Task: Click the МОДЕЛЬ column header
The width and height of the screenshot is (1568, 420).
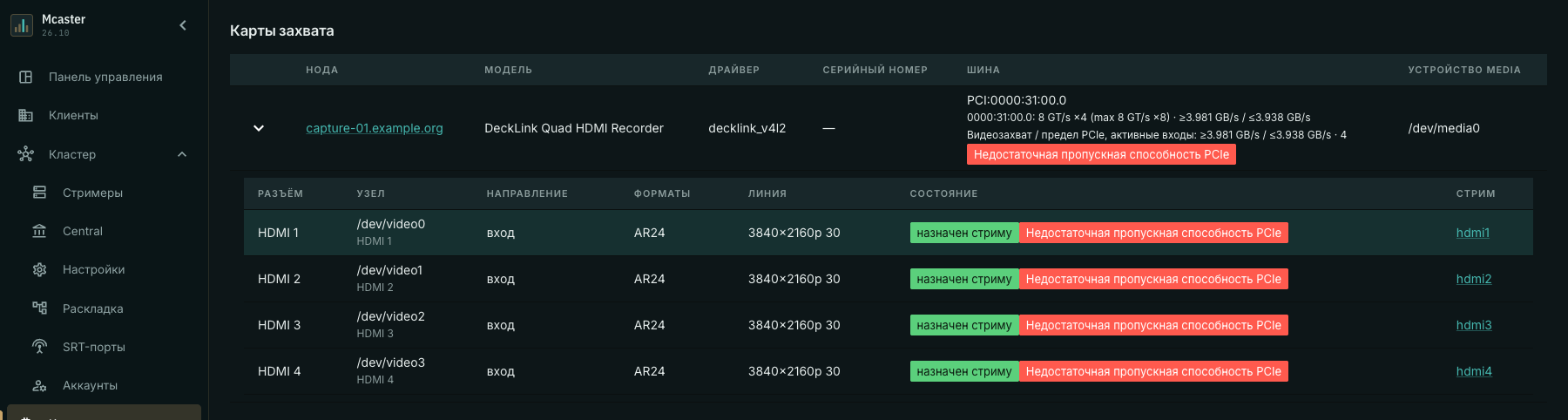Action: 509,70
